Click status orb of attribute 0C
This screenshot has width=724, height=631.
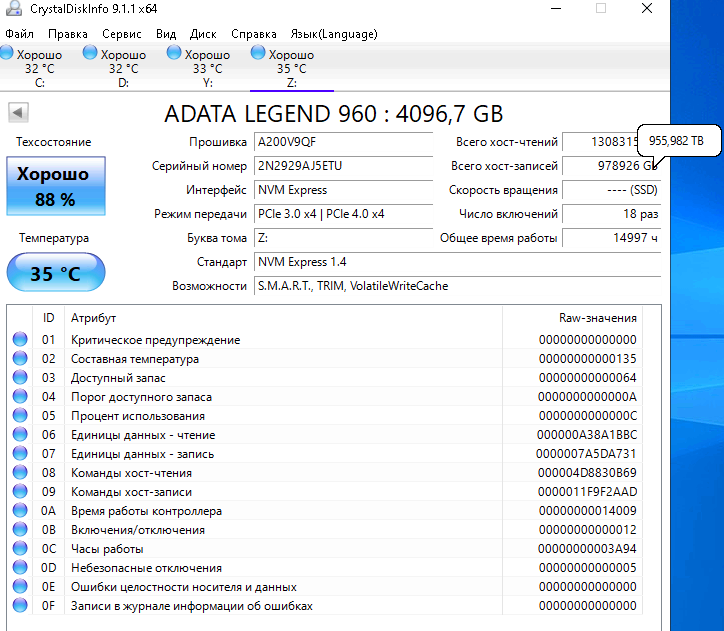(20, 548)
